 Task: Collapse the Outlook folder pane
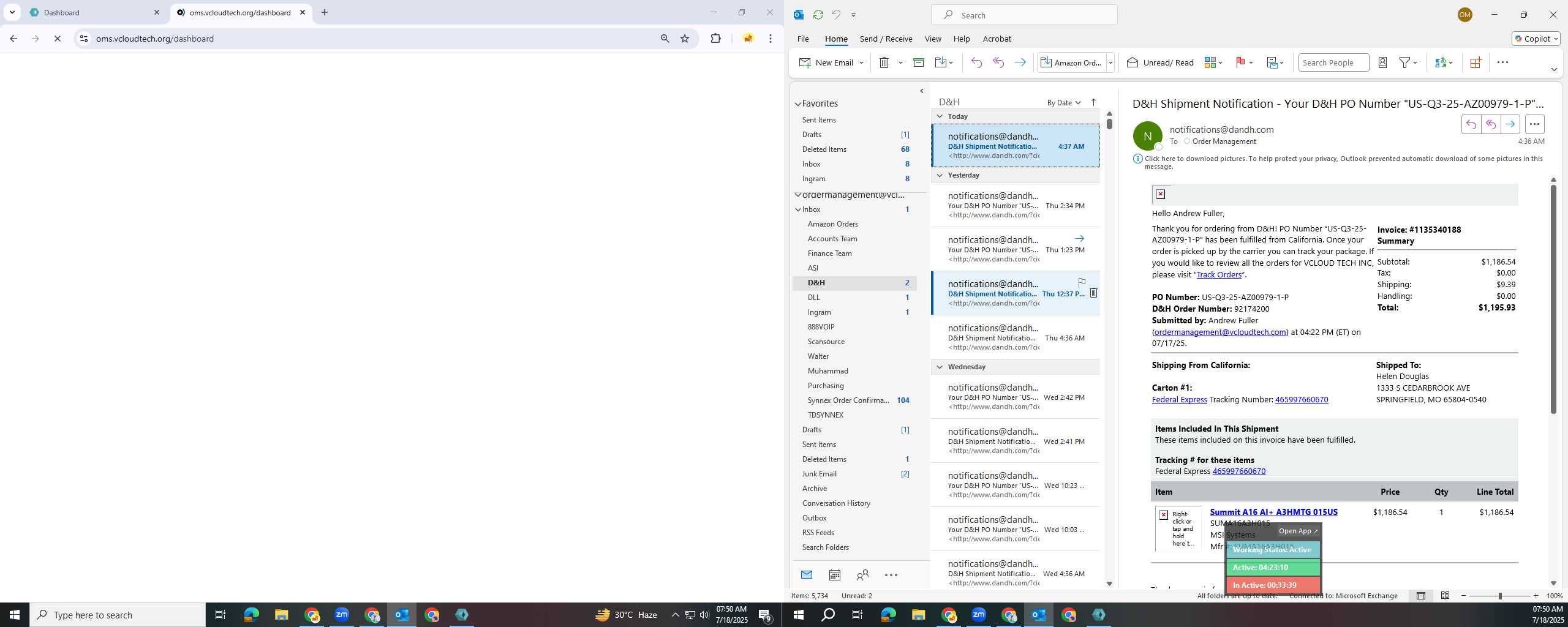click(x=922, y=91)
